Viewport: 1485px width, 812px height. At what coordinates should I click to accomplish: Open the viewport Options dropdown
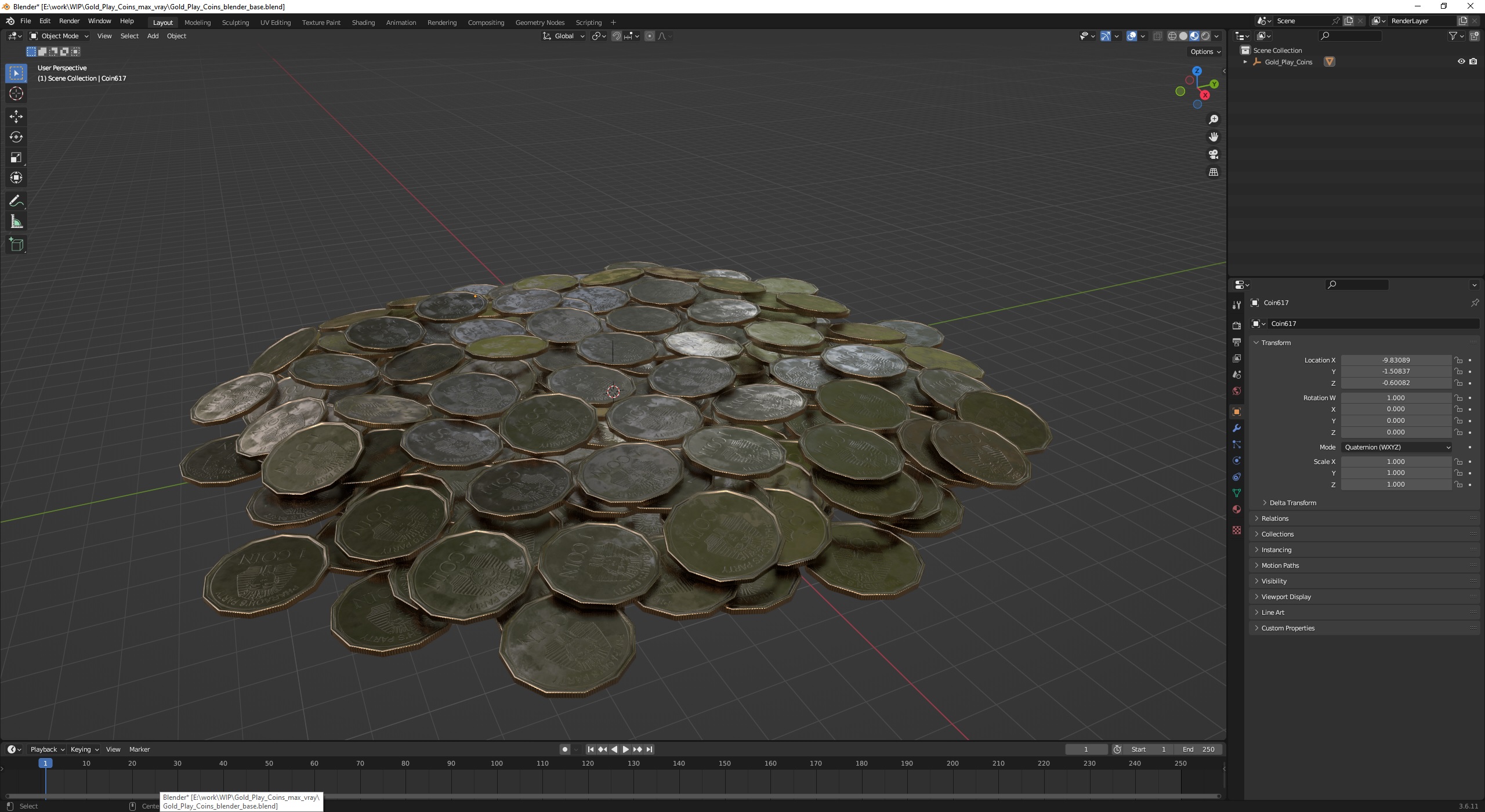click(x=1205, y=52)
